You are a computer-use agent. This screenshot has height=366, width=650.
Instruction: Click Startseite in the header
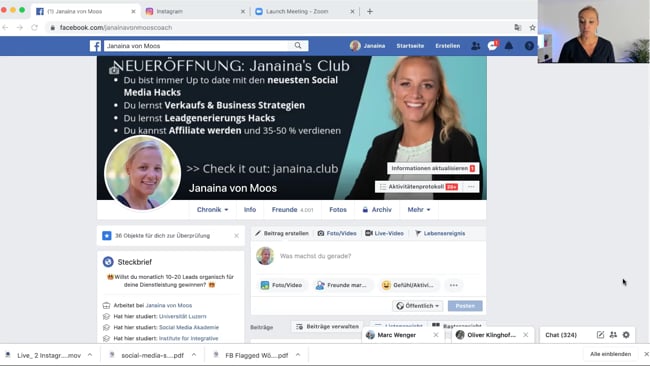tap(410, 46)
